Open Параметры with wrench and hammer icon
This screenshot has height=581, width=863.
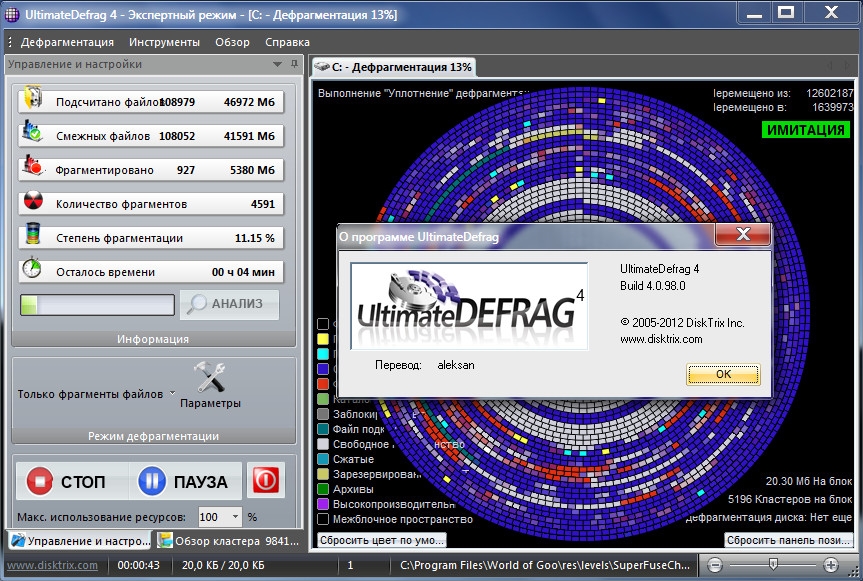[x=210, y=385]
